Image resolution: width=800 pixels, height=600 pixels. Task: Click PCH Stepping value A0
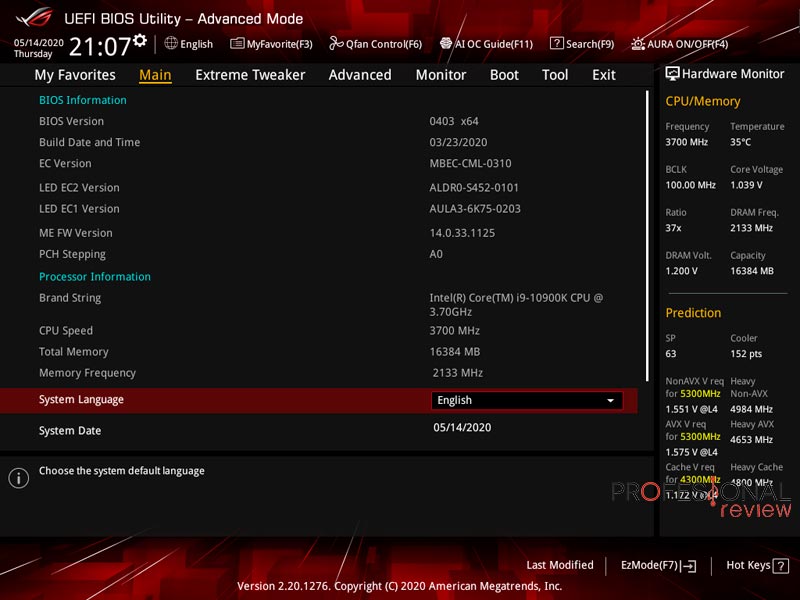(x=436, y=254)
